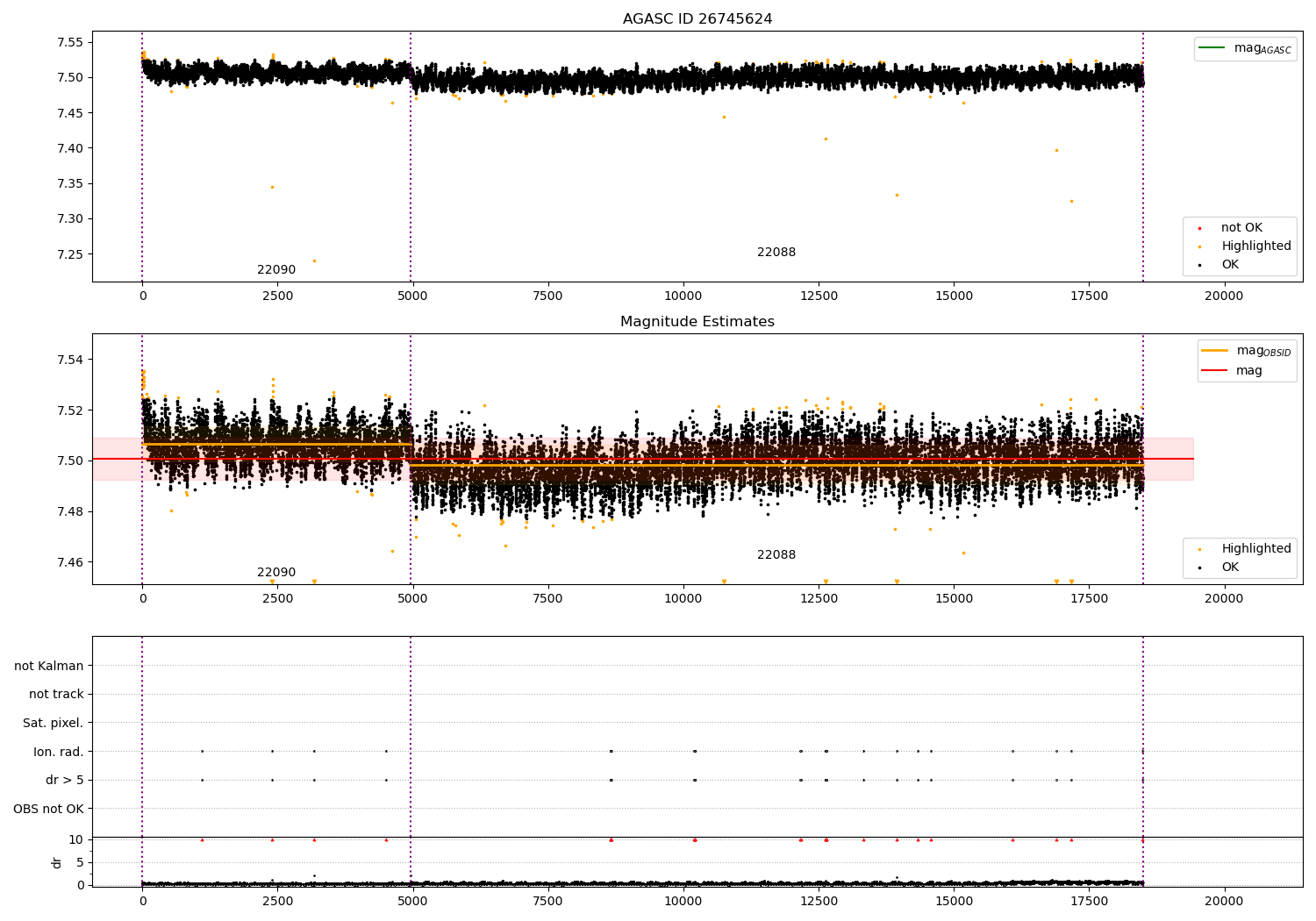Click the 7.55 y-axis tick in top plot
This screenshot has height=921, width=1316.
pyautogui.click(x=70, y=42)
